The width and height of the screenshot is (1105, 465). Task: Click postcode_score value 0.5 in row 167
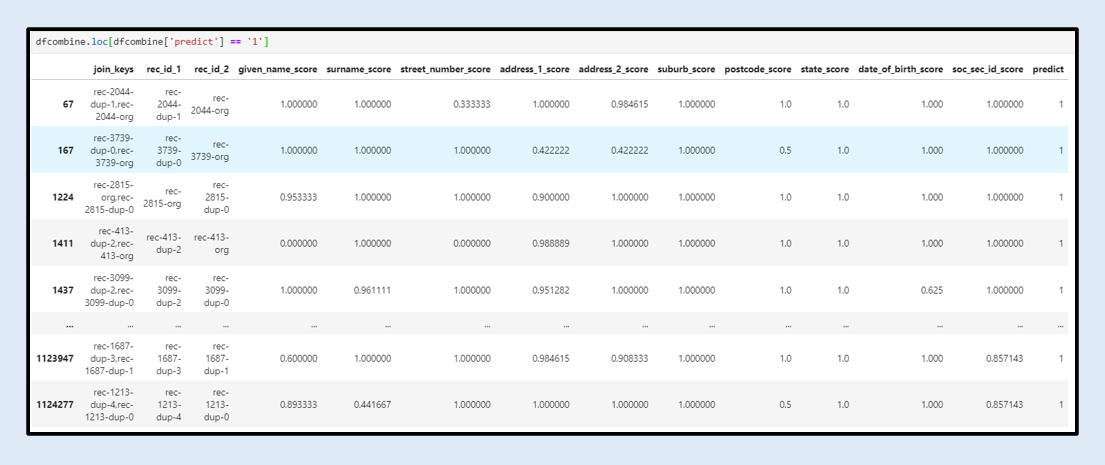click(786, 150)
